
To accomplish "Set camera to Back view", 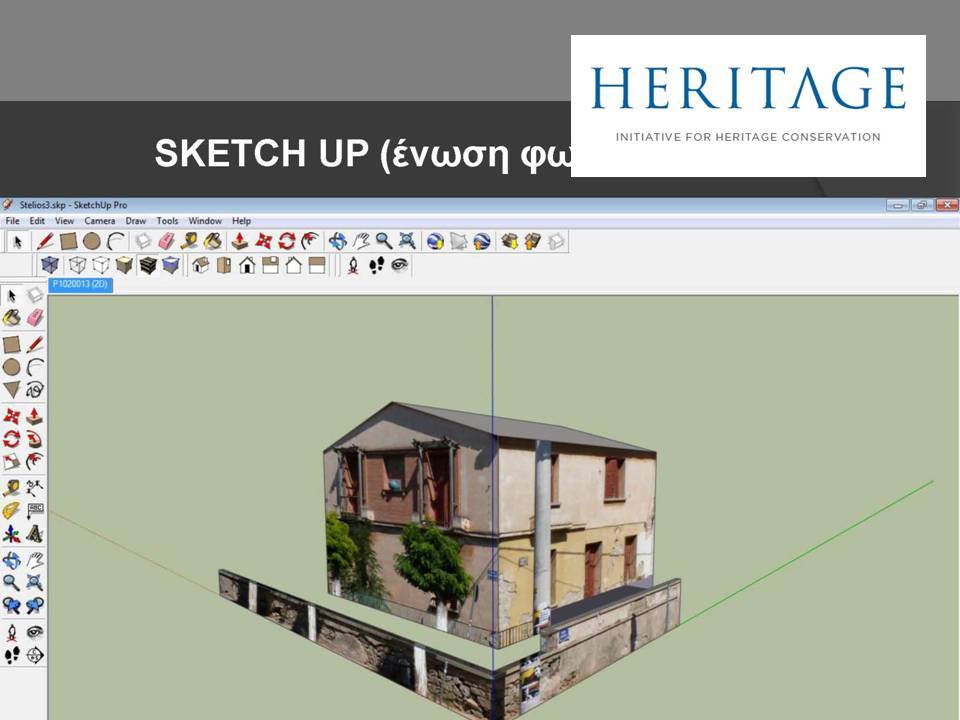I will pos(293,265).
